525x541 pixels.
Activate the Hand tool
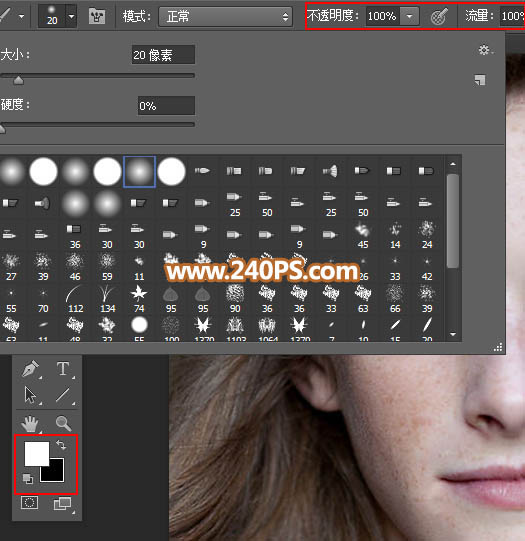pos(30,424)
